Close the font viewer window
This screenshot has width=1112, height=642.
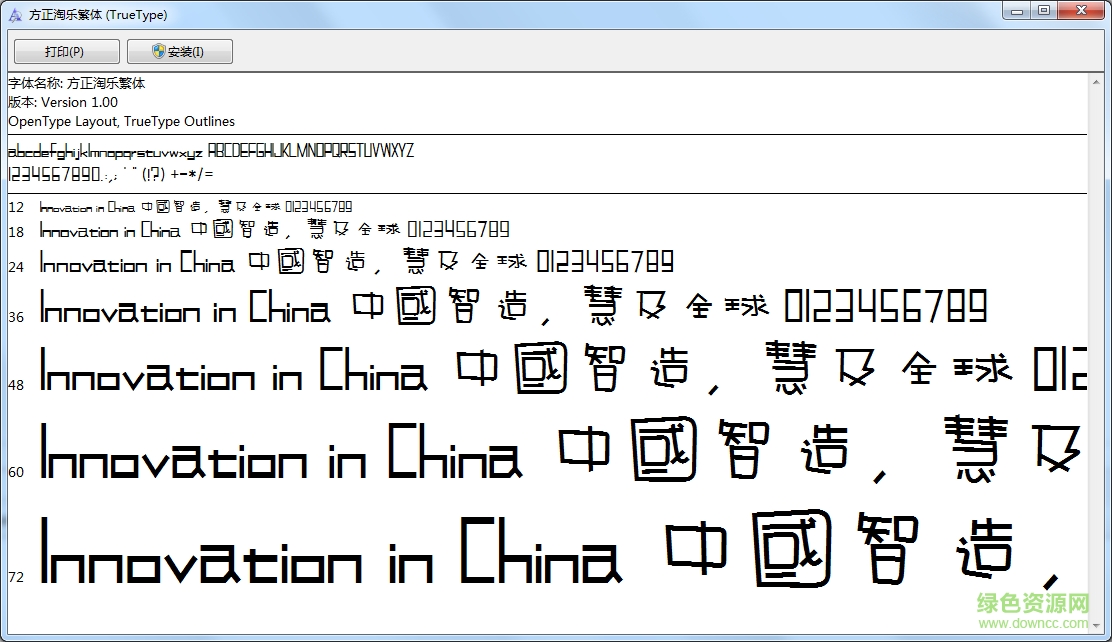coord(1082,11)
